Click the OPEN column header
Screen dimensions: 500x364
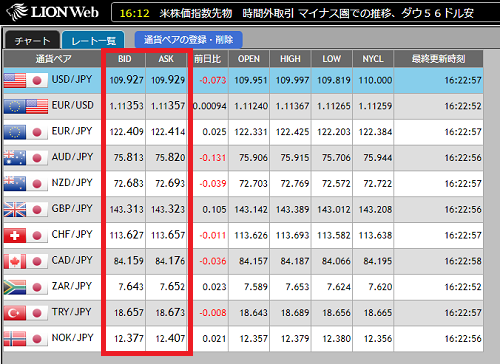click(249, 59)
